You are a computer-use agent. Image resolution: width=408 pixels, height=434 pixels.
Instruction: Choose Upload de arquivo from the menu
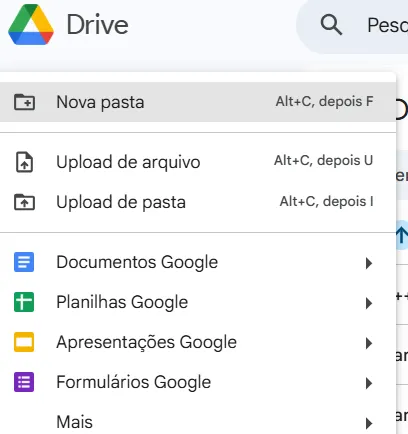[198, 162]
